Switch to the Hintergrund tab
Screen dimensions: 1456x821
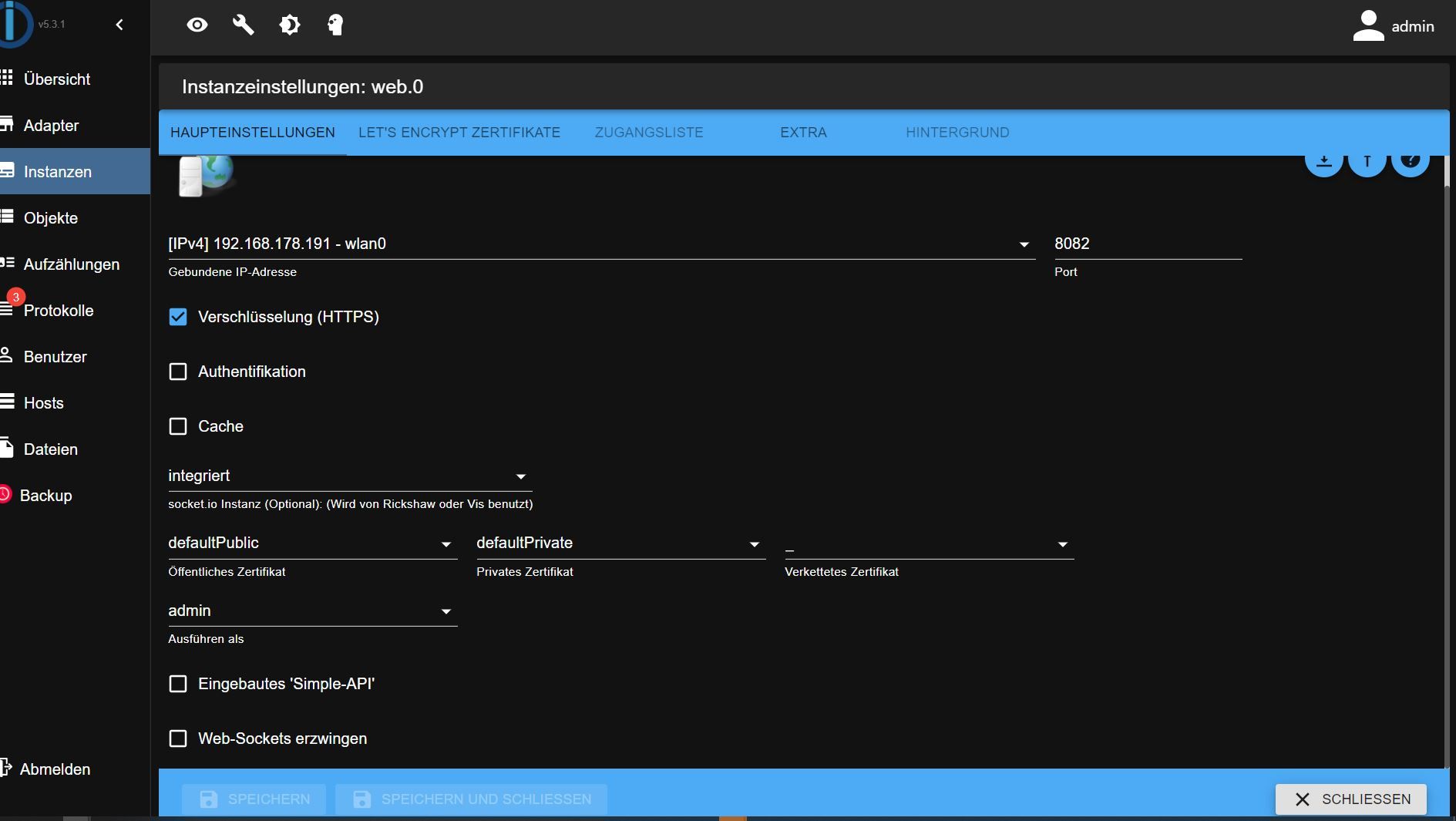click(x=957, y=133)
